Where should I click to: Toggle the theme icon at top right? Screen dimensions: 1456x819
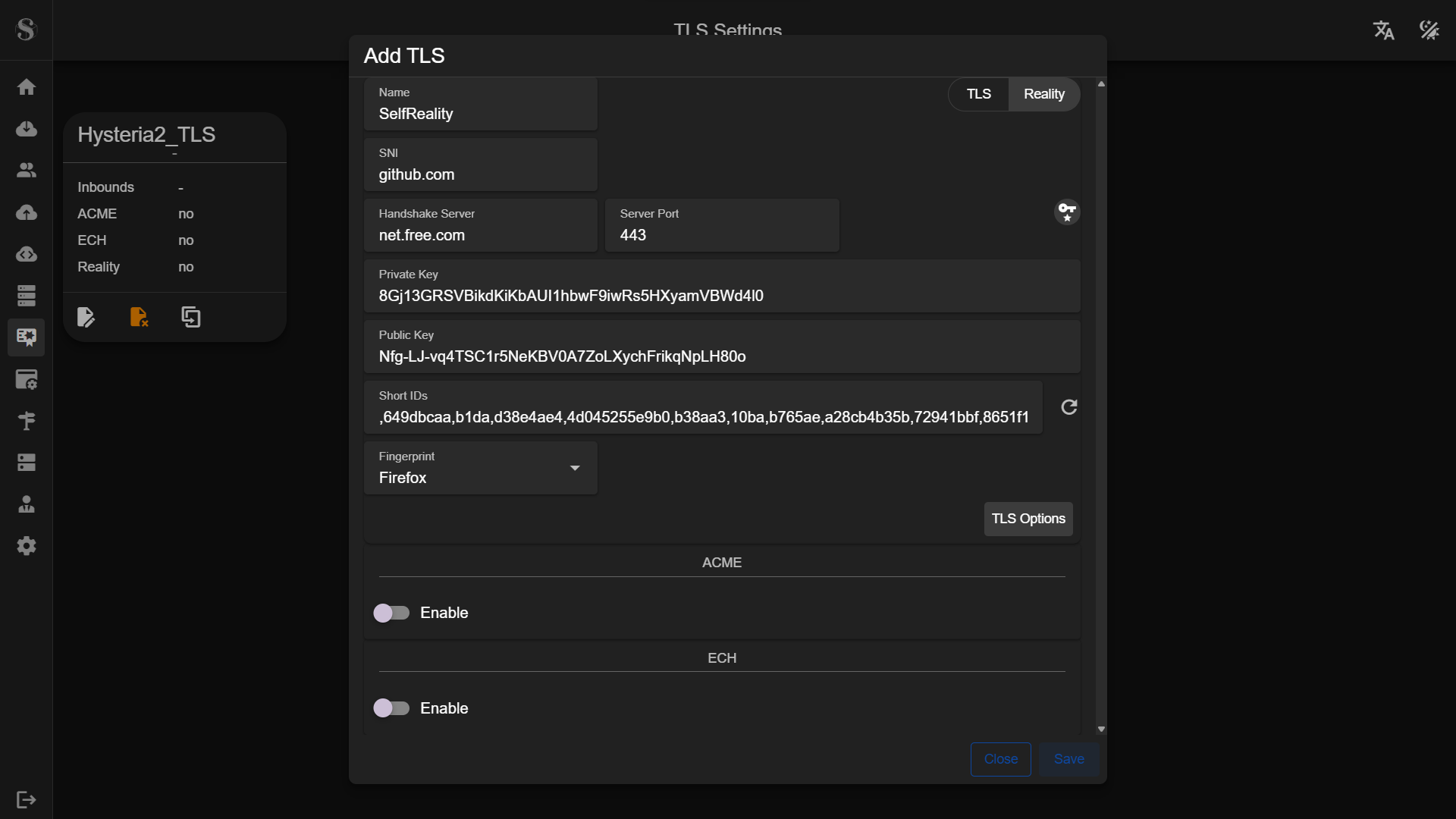(x=1429, y=30)
